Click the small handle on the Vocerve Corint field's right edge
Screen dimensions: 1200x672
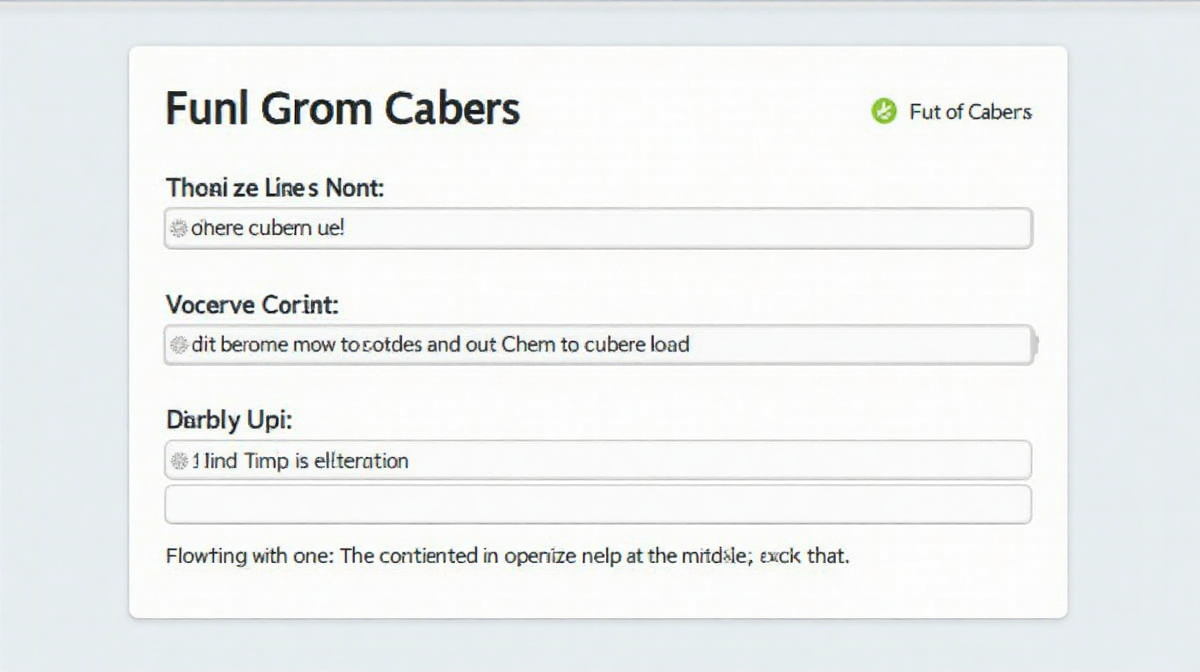(x=1035, y=345)
